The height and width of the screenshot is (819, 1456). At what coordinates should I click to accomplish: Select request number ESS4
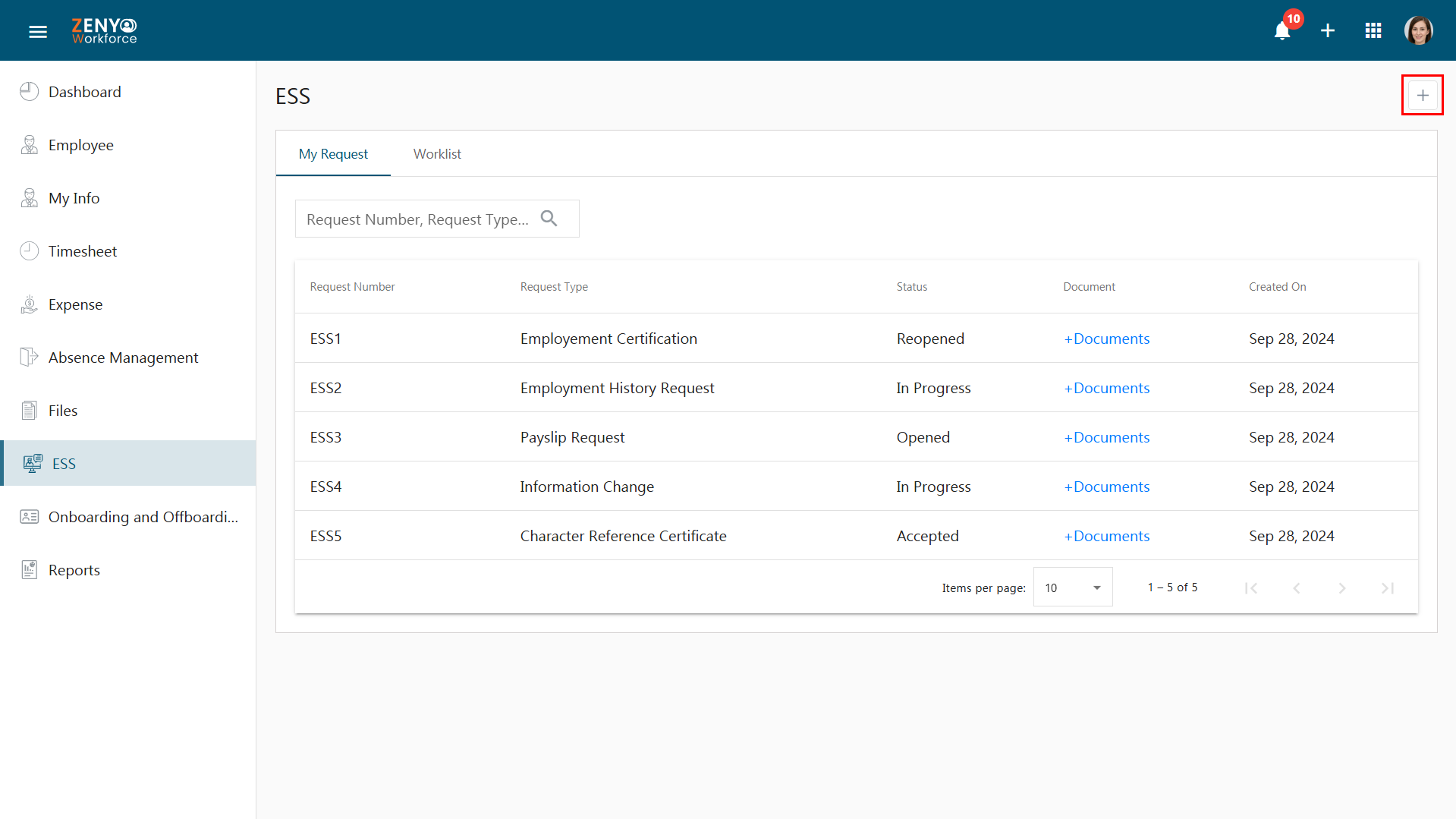[x=325, y=487]
